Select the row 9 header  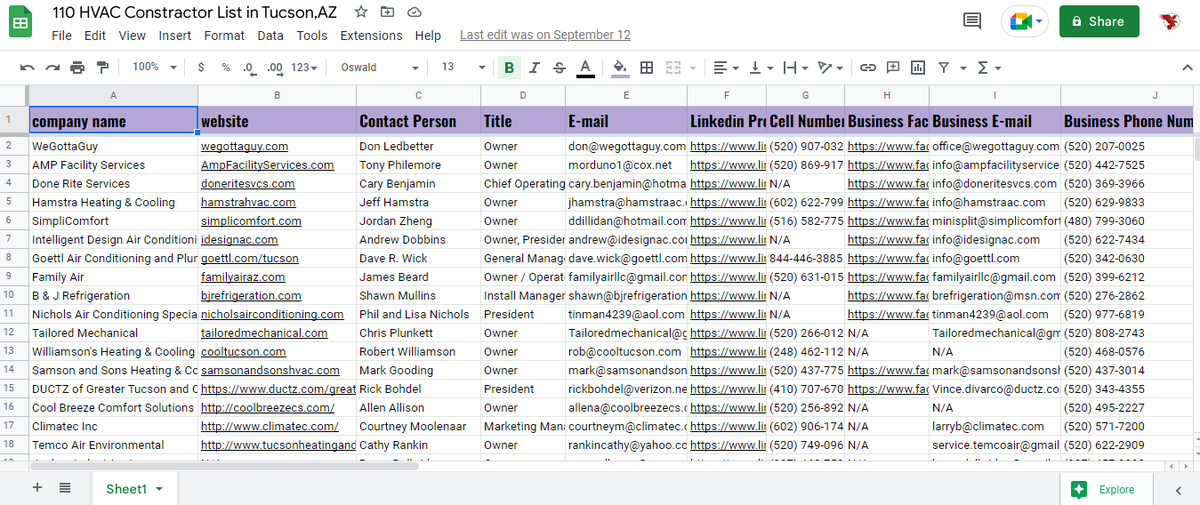pos(9,277)
